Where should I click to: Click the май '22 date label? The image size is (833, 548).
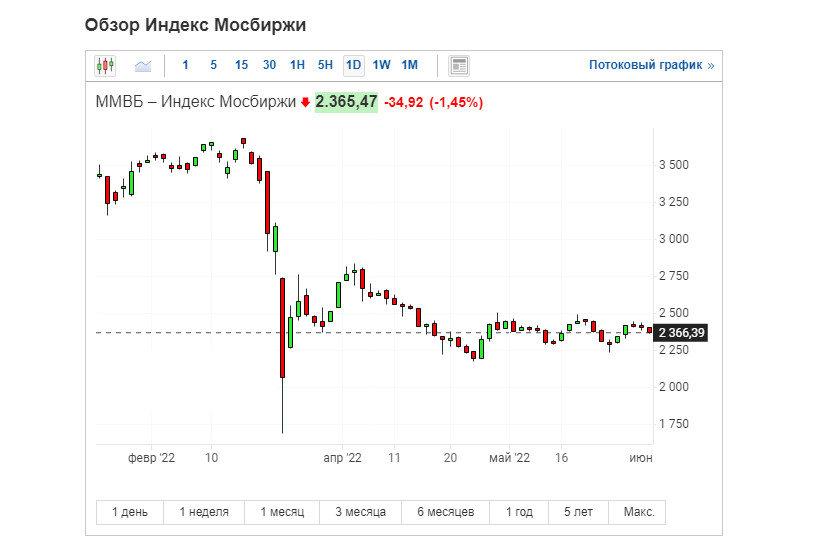click(509, 458)
